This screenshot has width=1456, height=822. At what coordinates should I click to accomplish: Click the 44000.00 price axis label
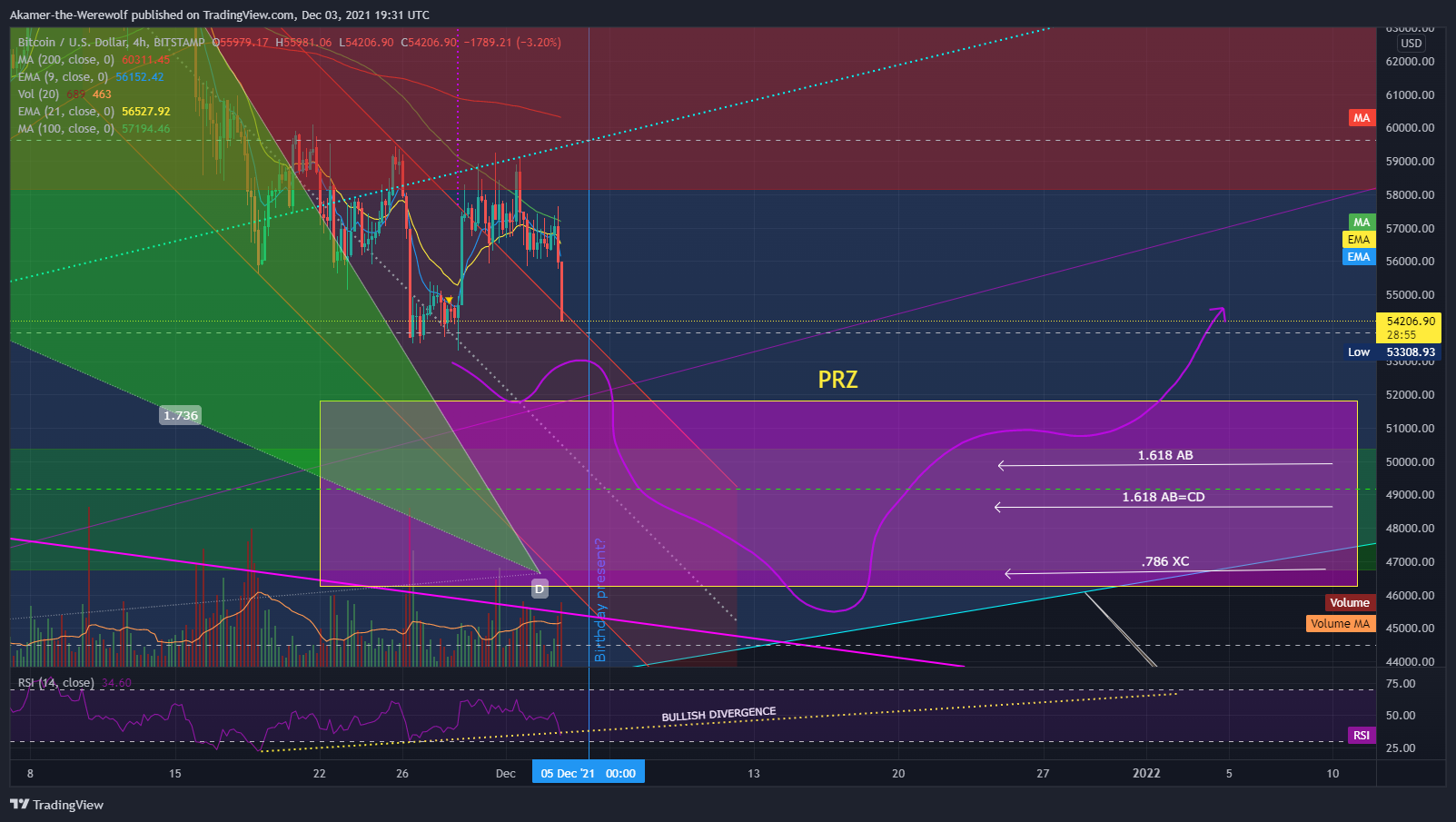click(1410, 662)
